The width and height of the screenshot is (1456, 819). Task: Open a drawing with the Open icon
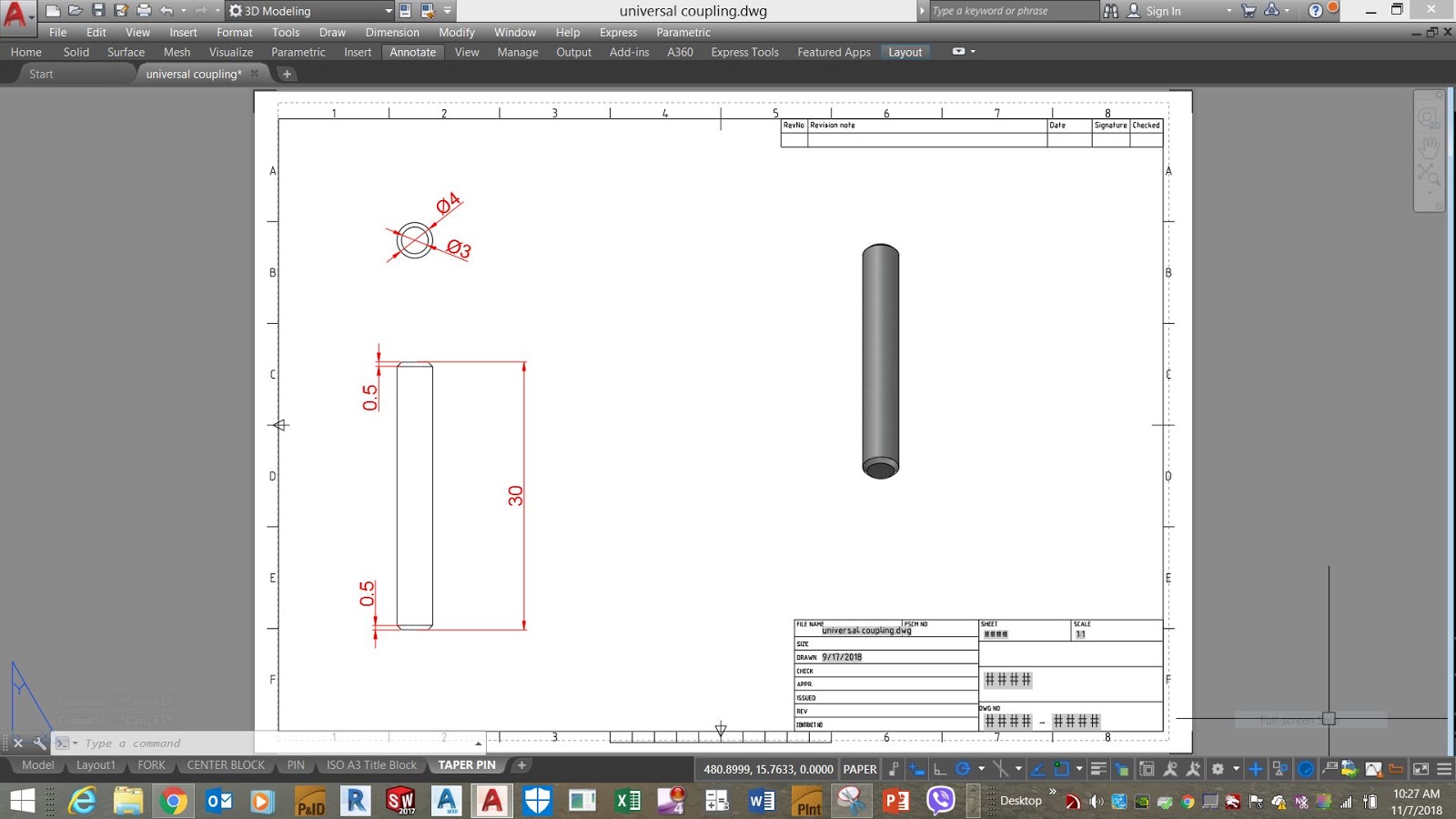76,10
